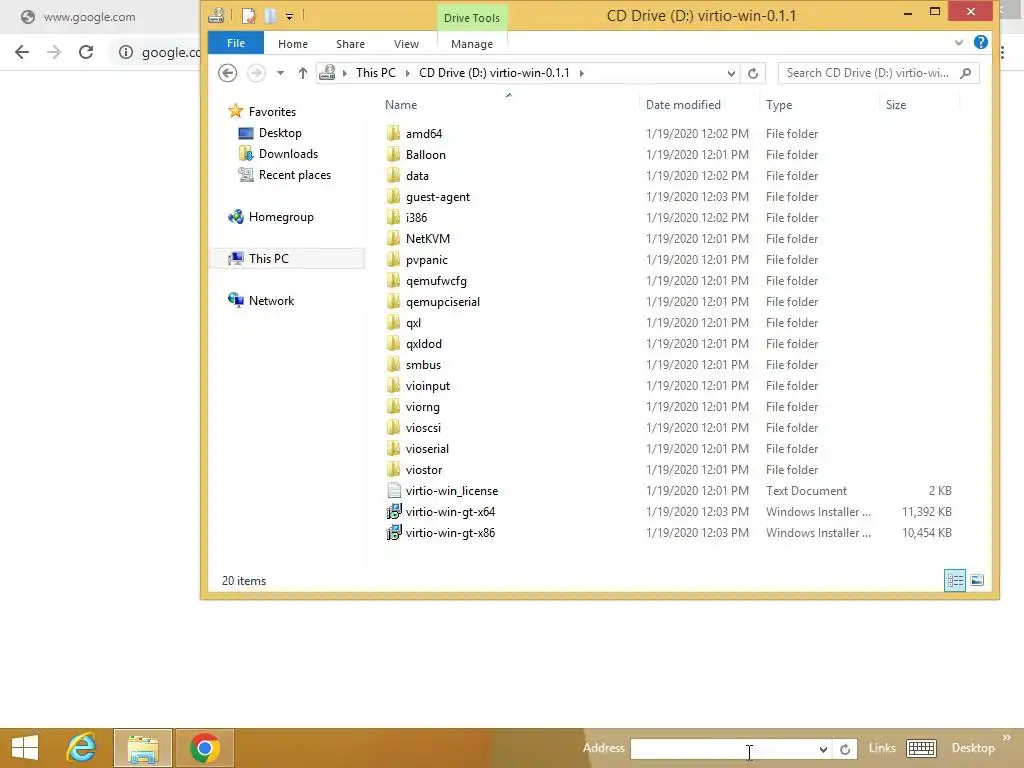
Task: Select the virtio-win-gt-x86 installer icon
Action: (x=394, y=532)
